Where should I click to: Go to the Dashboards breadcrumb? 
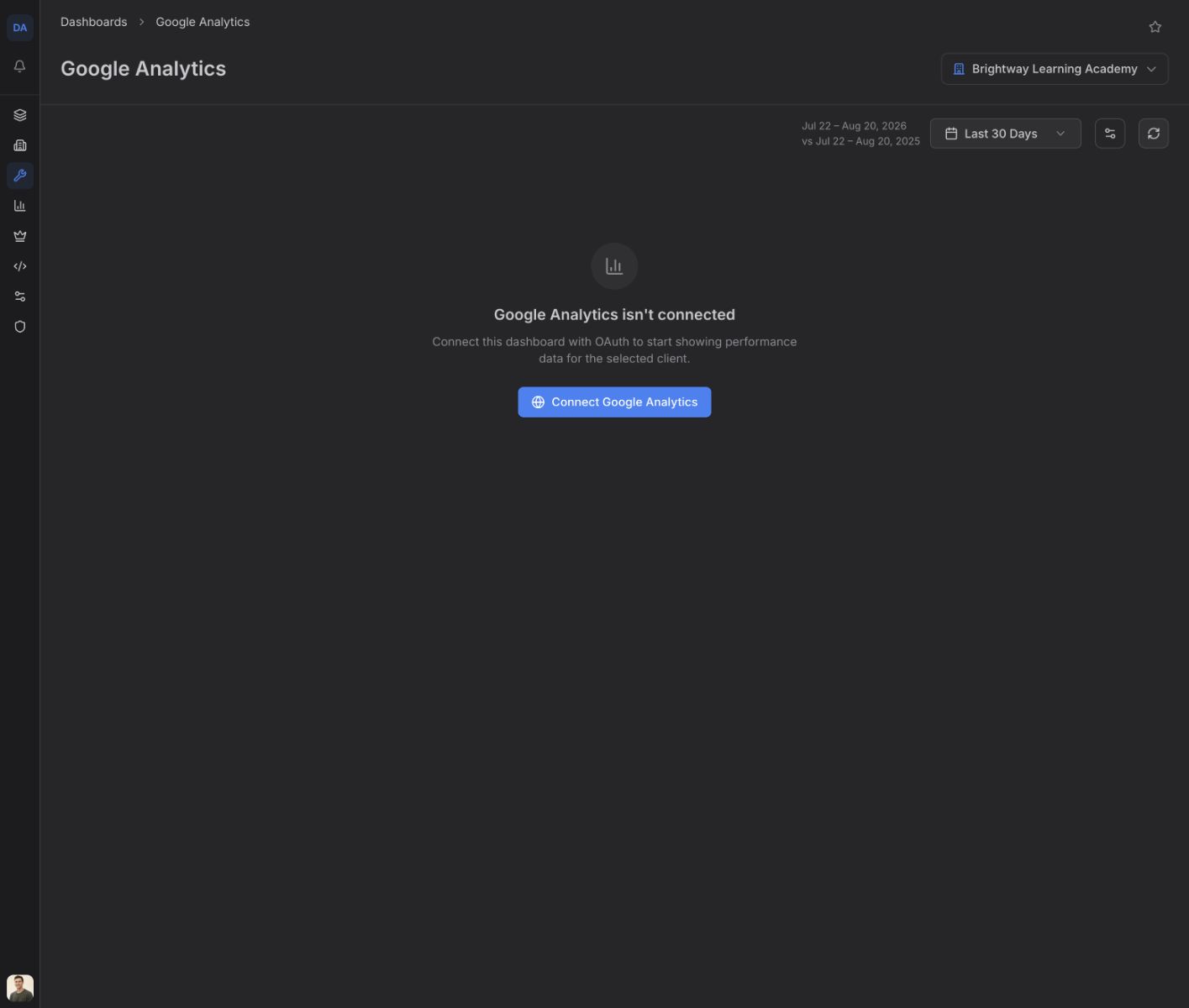pos(94,22)
